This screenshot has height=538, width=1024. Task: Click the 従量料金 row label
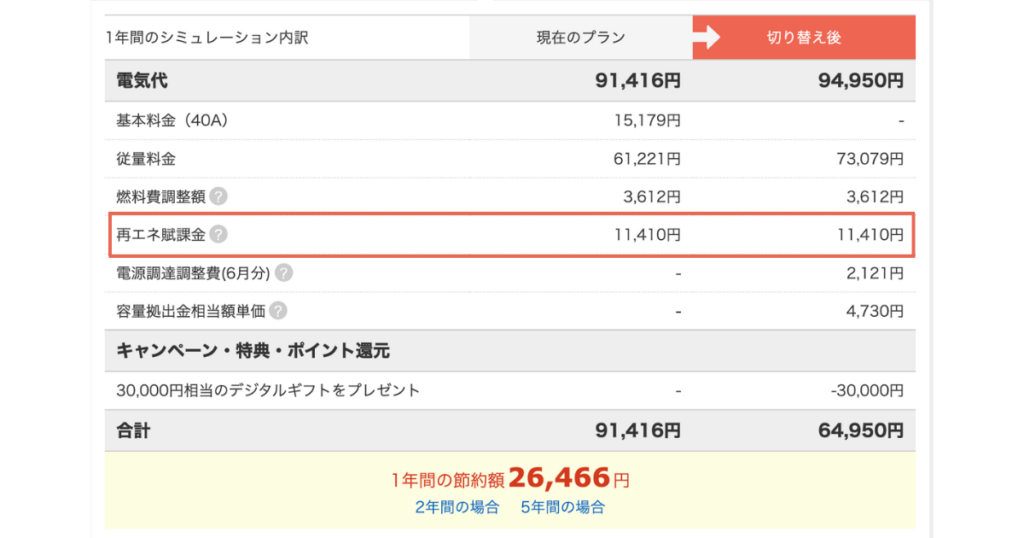pyautogui.click(x=146, y=159)
